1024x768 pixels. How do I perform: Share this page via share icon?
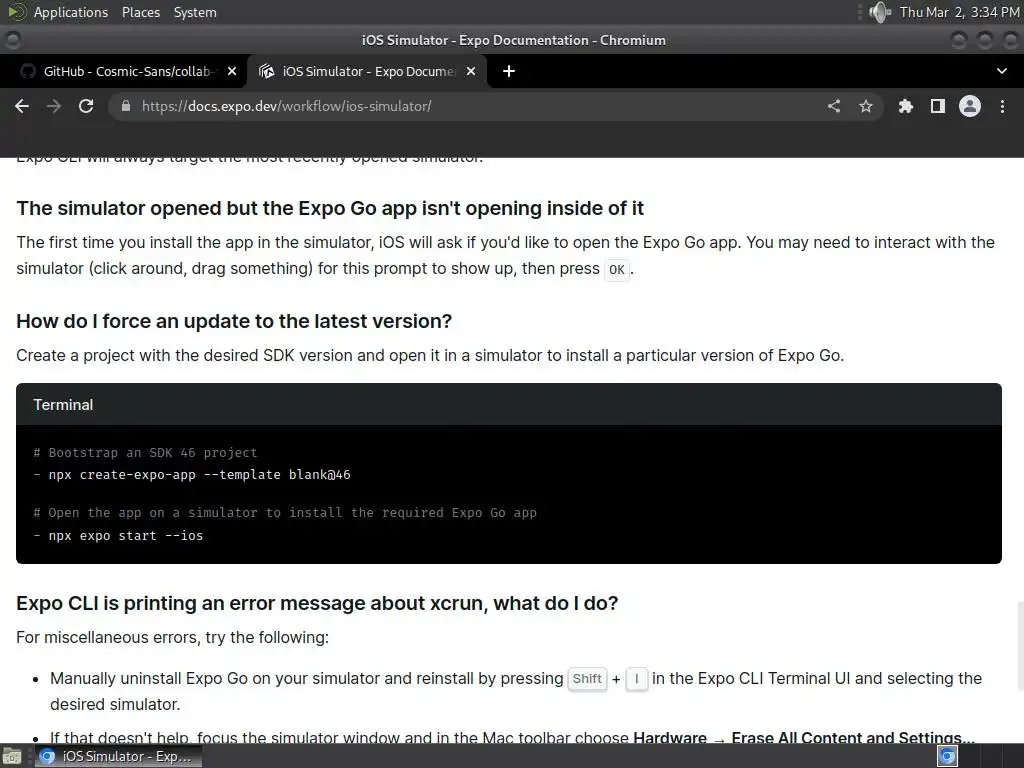coord(834,106)
